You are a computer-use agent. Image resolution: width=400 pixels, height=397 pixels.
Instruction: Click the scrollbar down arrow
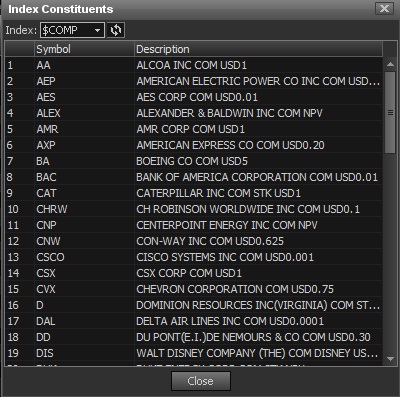click(390, 359)
